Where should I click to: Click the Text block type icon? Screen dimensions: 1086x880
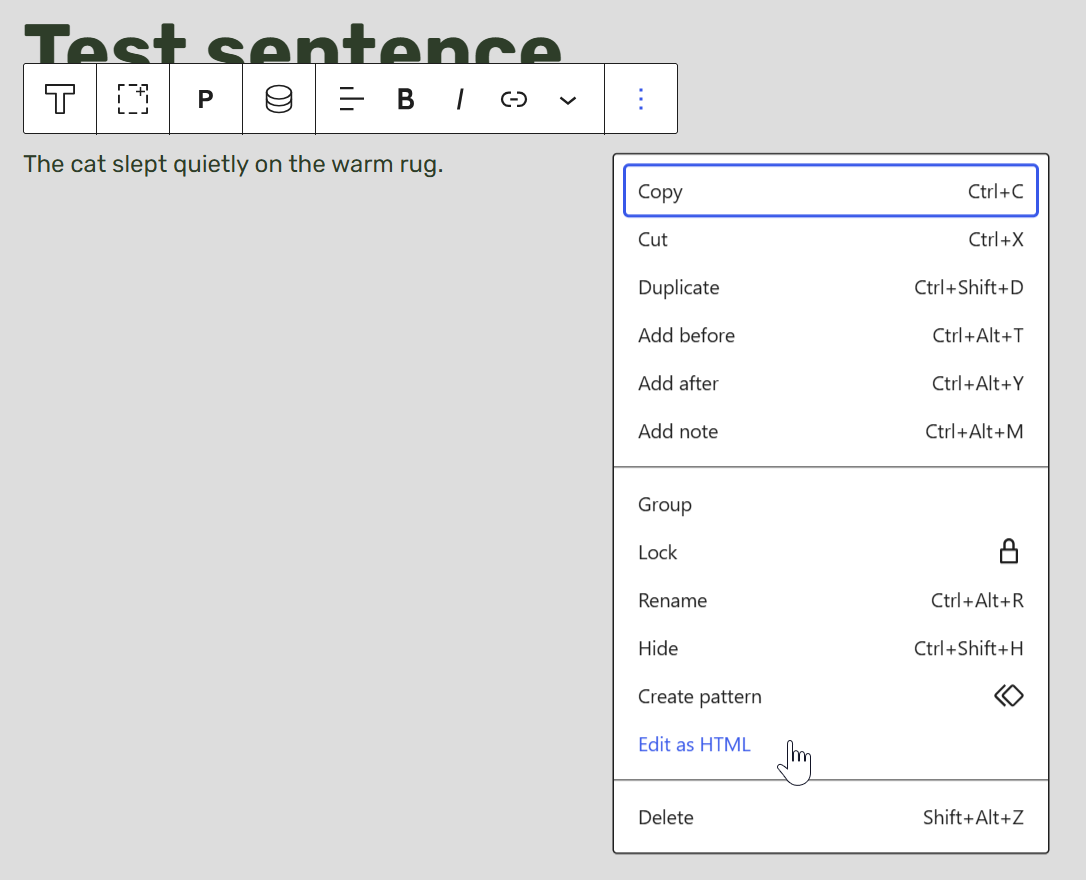[60, 99]
